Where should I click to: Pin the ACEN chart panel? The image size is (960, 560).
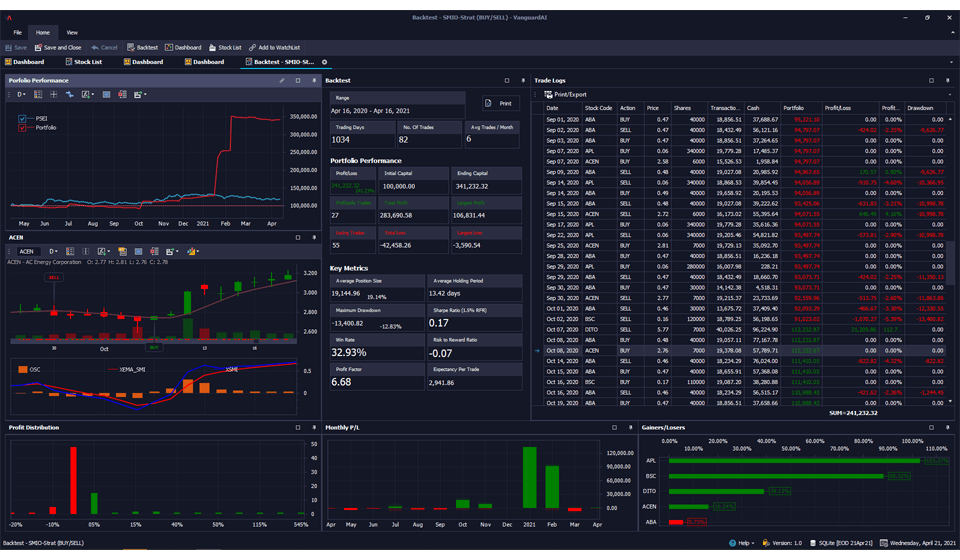pos(316,238)
